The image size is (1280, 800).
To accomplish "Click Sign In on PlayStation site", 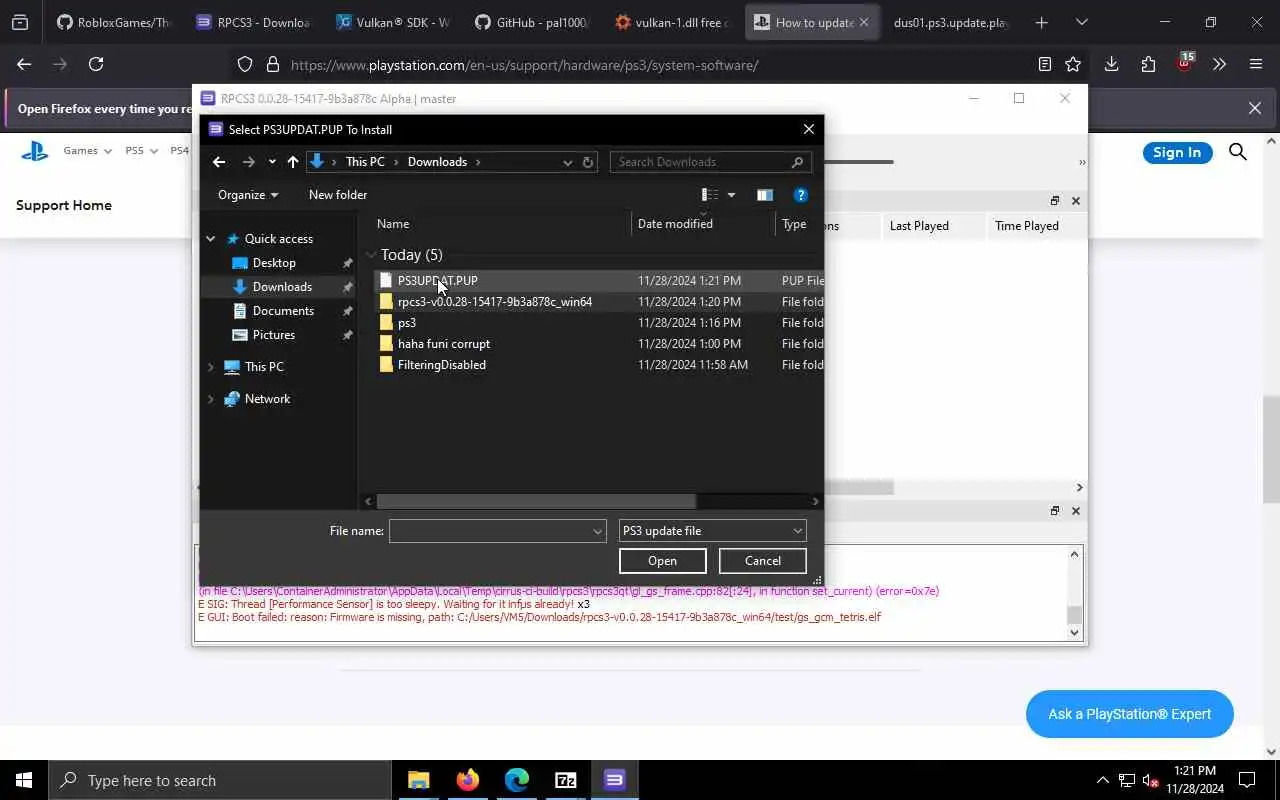I will click(x=1177, y=152).
